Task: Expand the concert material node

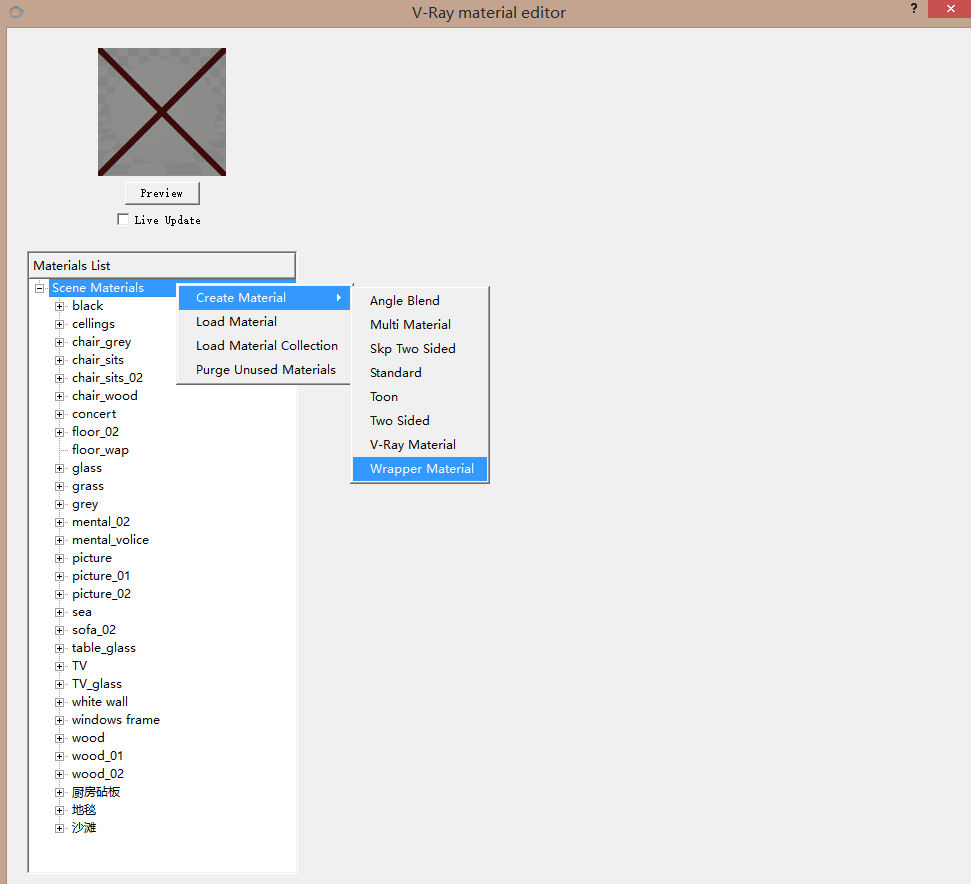Action: 59,414
